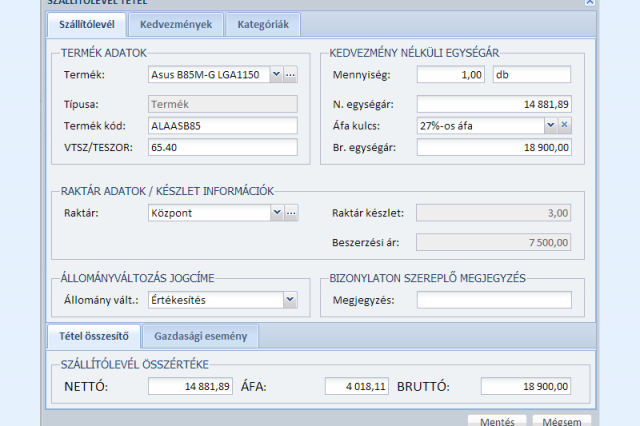Expand the Áfa kulcs dropdown arrow
The width and height of the screenshot is (640, 426).
click(x=551, y=125)
